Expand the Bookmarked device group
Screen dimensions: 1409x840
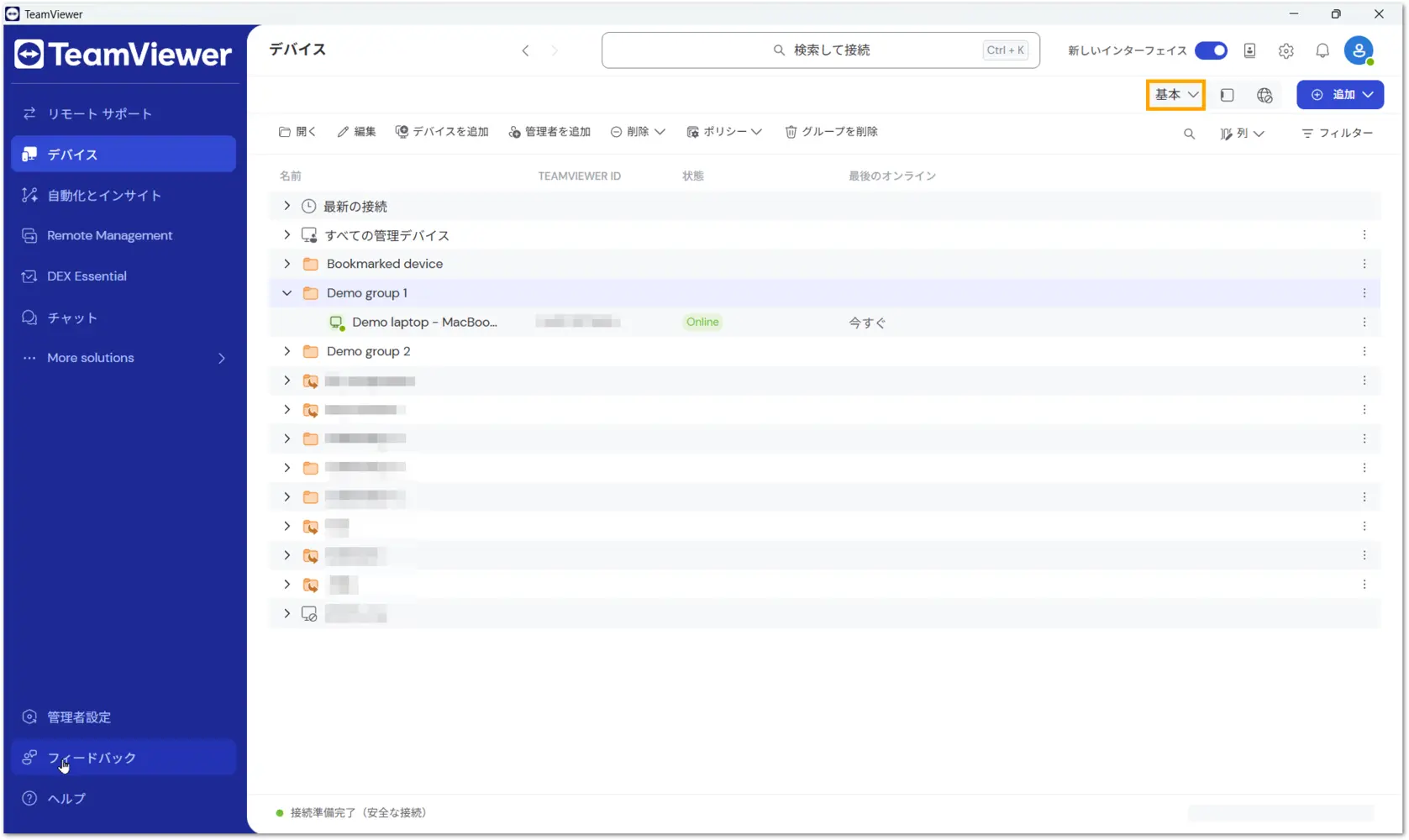point(287,264)
